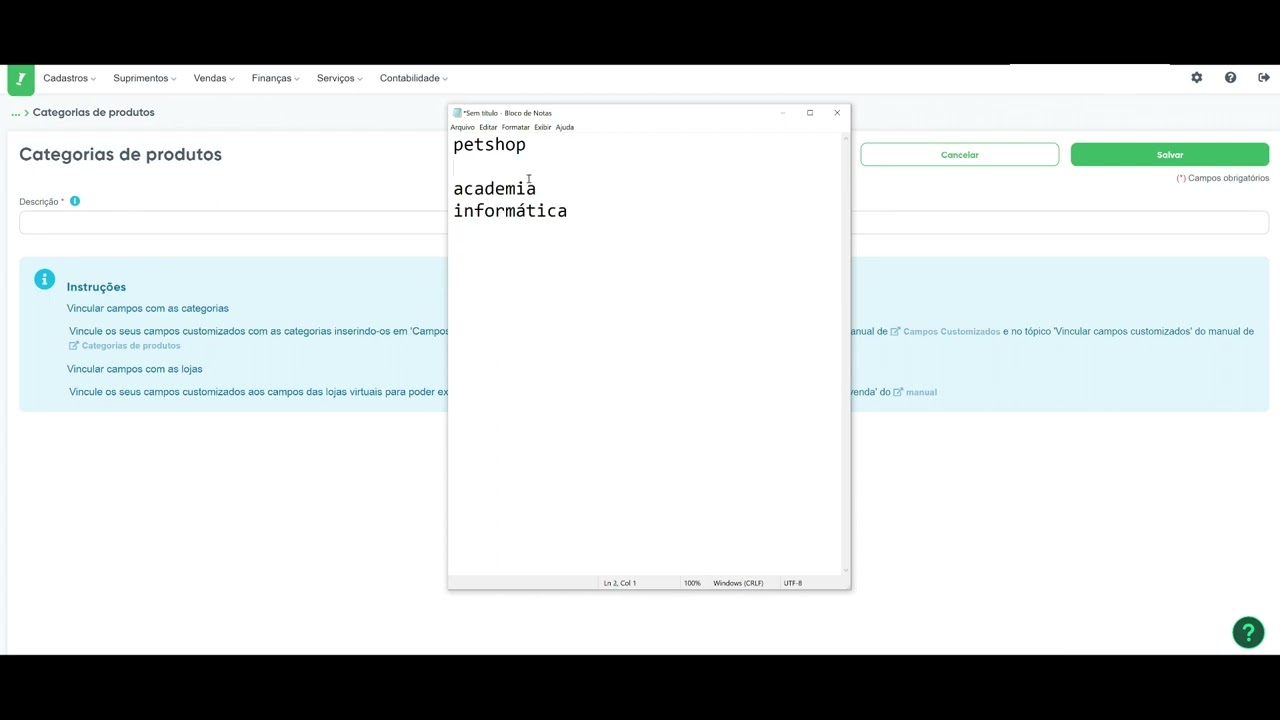Viewport: 1280px width, 720px height.
Task: Click the word academia in Notepad
Action: 494,188
